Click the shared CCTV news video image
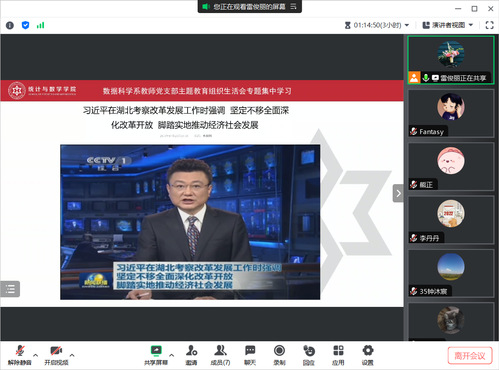 (x=190, y=222)
